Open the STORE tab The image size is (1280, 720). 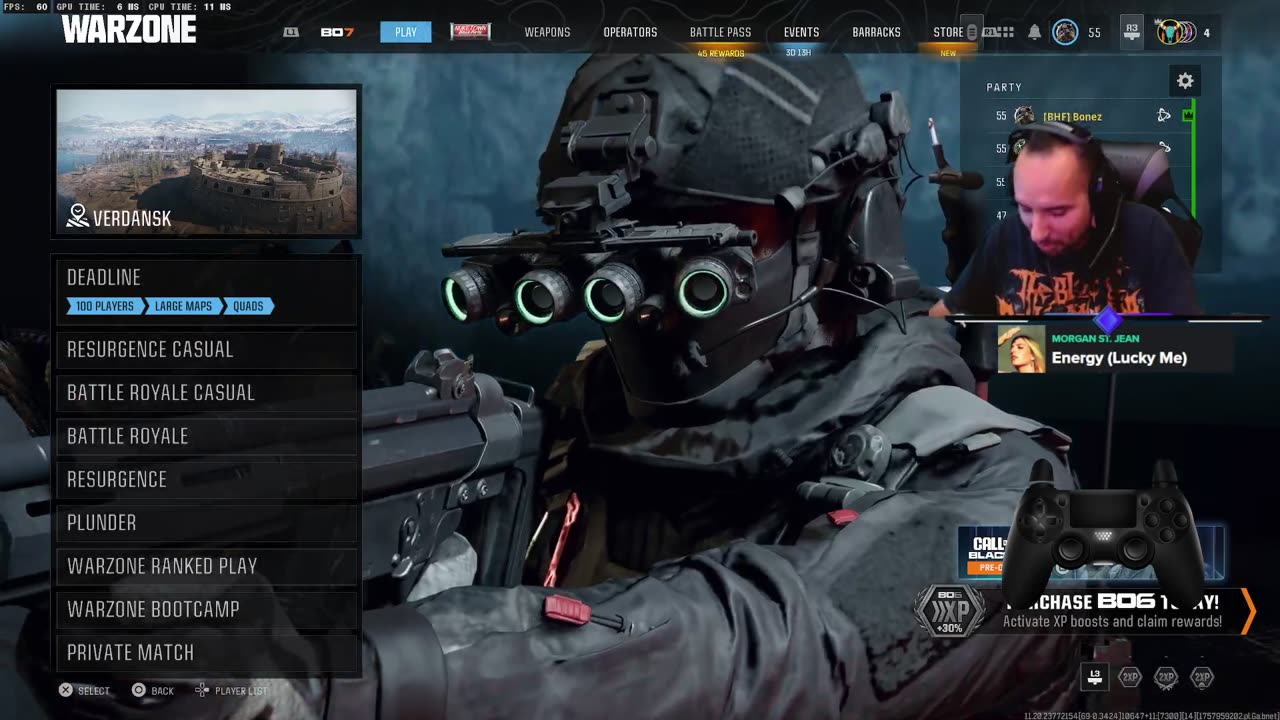948,32
